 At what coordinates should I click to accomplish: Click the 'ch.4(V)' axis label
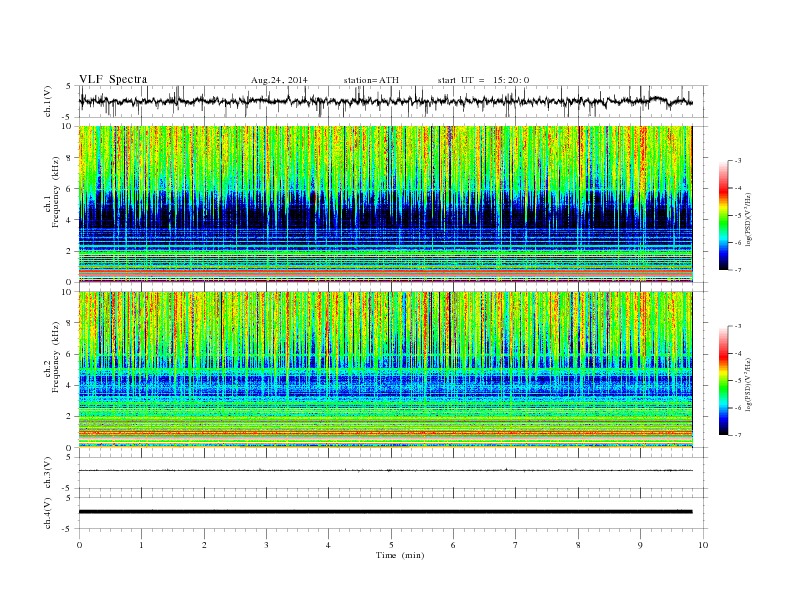click(48, 514)
